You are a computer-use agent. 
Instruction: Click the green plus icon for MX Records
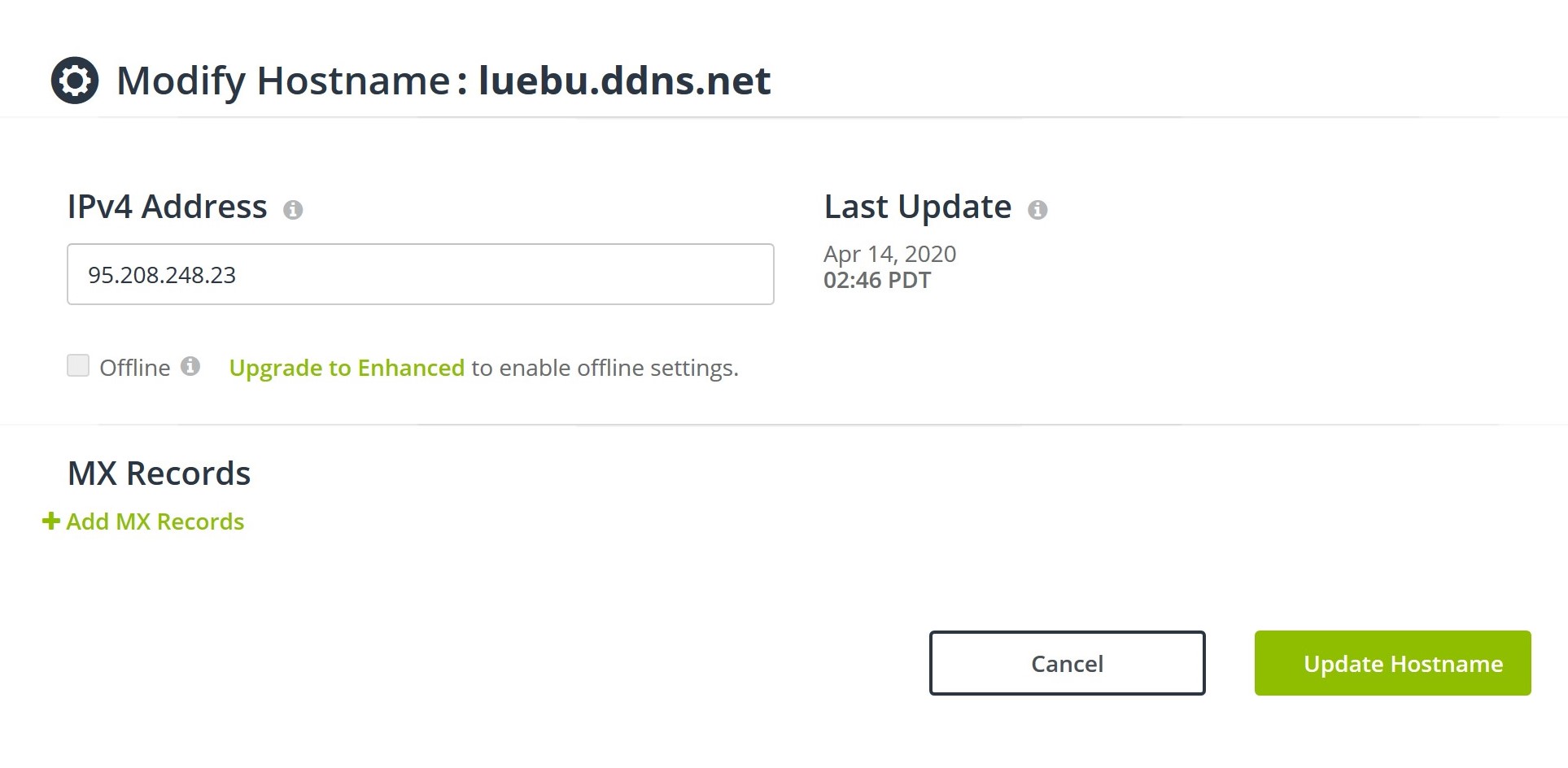(51, 521)
